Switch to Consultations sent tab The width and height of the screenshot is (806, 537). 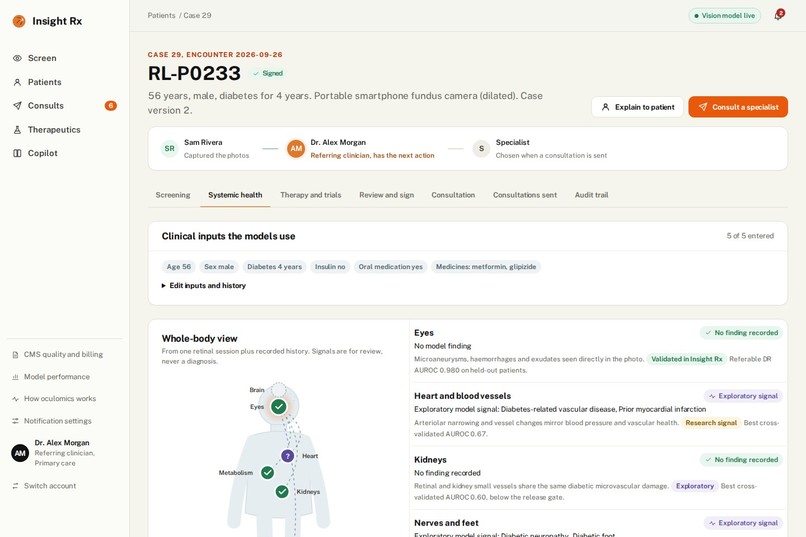click(x=525, y=195)
